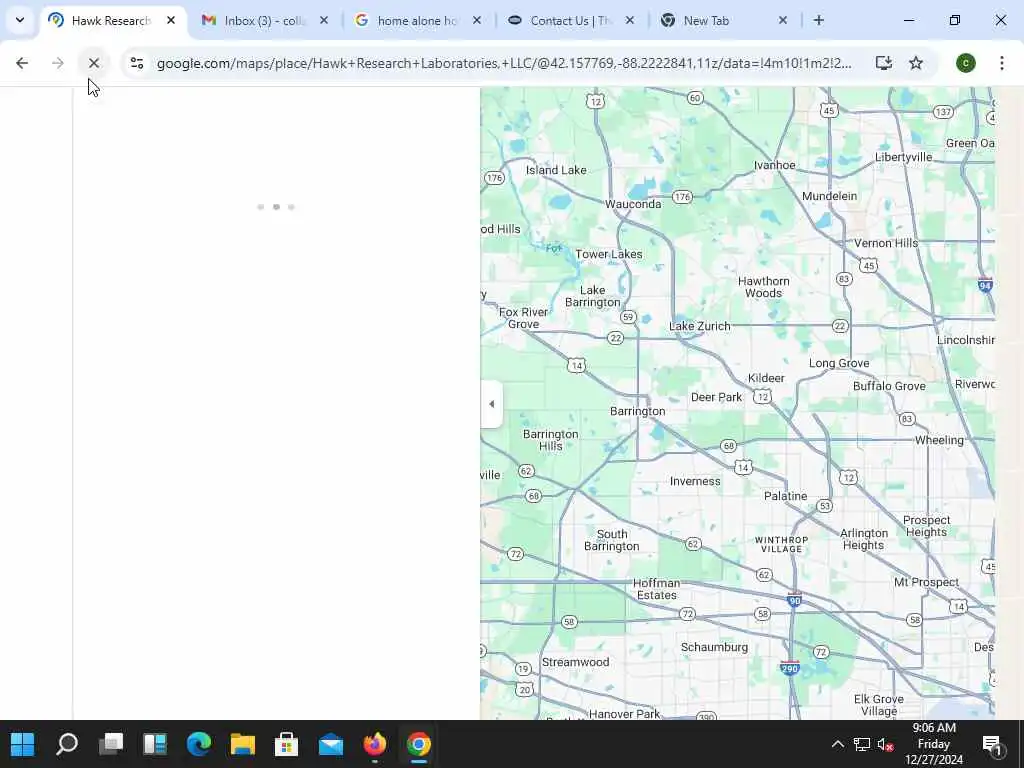Open File Explorer from the taskbar
This screenshot has height=768, width=1024.
[x=242, y=744]
